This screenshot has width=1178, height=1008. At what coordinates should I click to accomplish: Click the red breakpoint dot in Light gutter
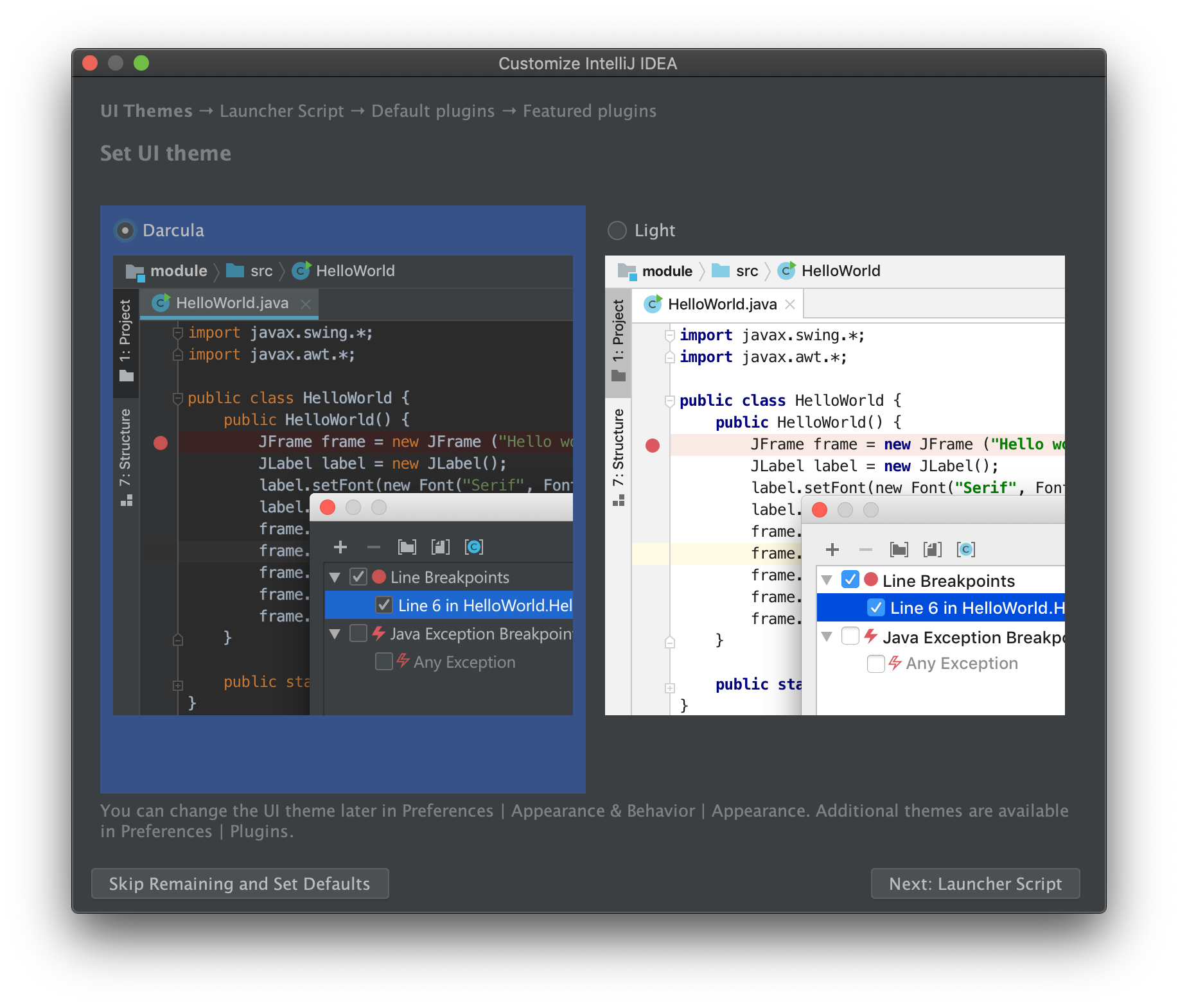coord(653,446)
